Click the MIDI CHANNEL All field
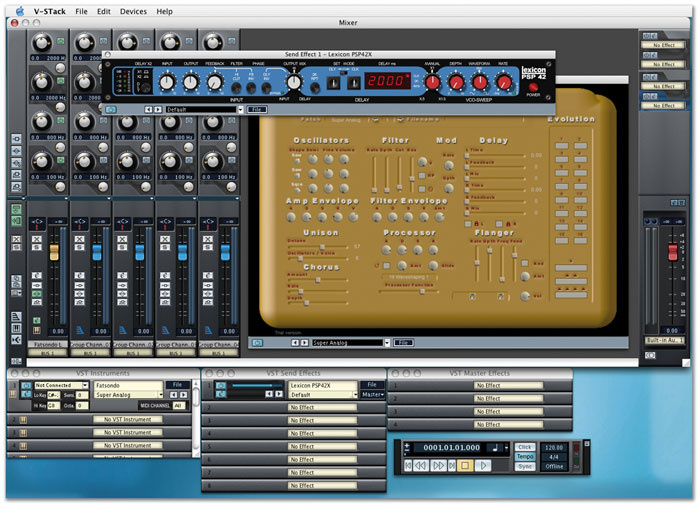The height and width of the screenshot is (507, 700). [178, 406]
